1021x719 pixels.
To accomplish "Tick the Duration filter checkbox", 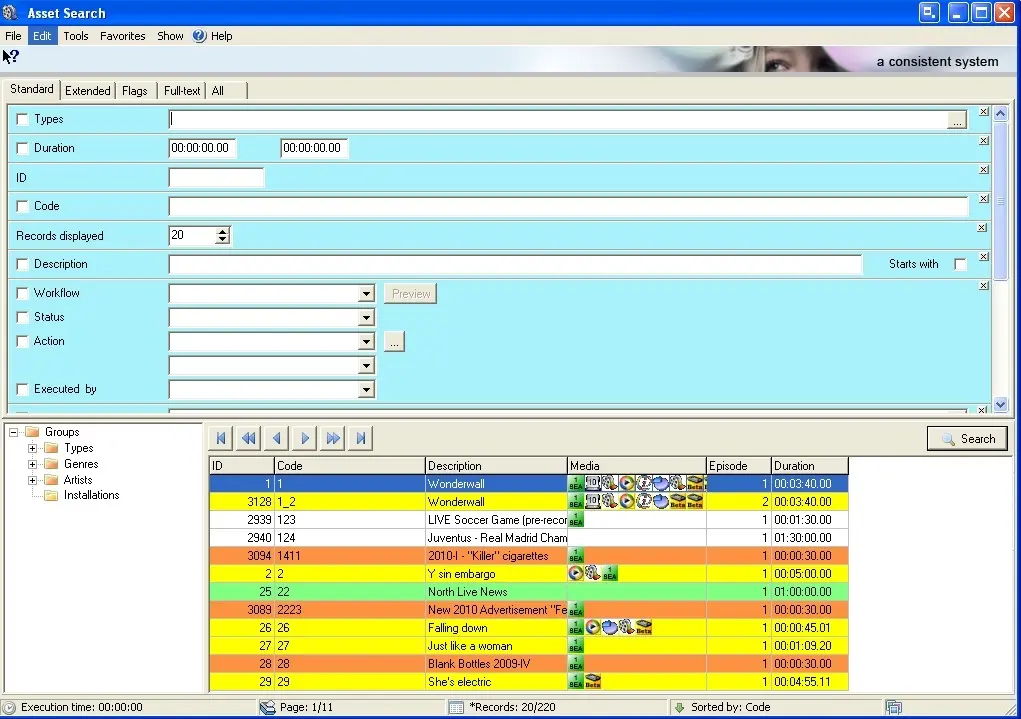I will coord(23,149).
